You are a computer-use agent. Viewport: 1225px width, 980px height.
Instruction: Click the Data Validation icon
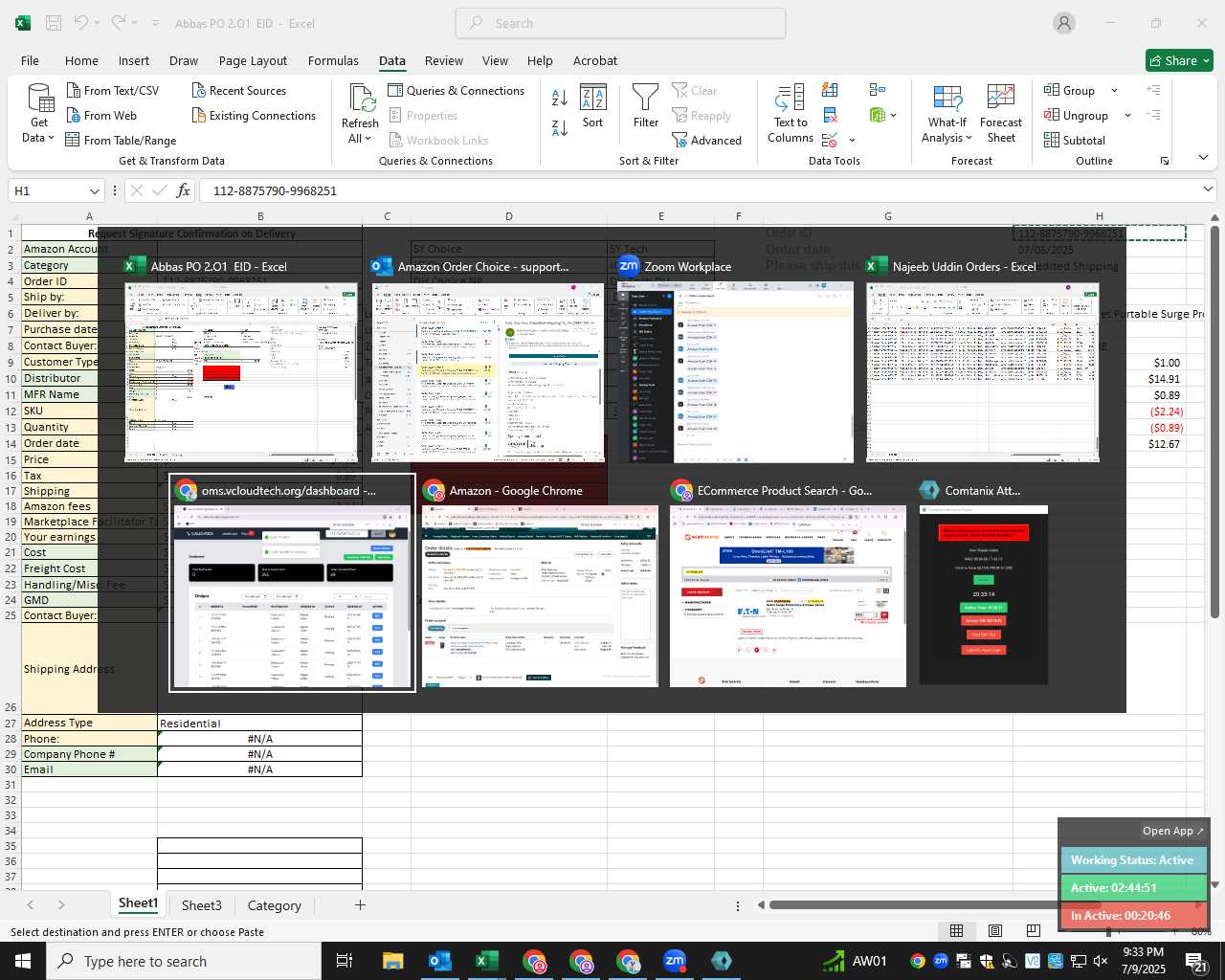pyautogui.click(x=829, y=140)
